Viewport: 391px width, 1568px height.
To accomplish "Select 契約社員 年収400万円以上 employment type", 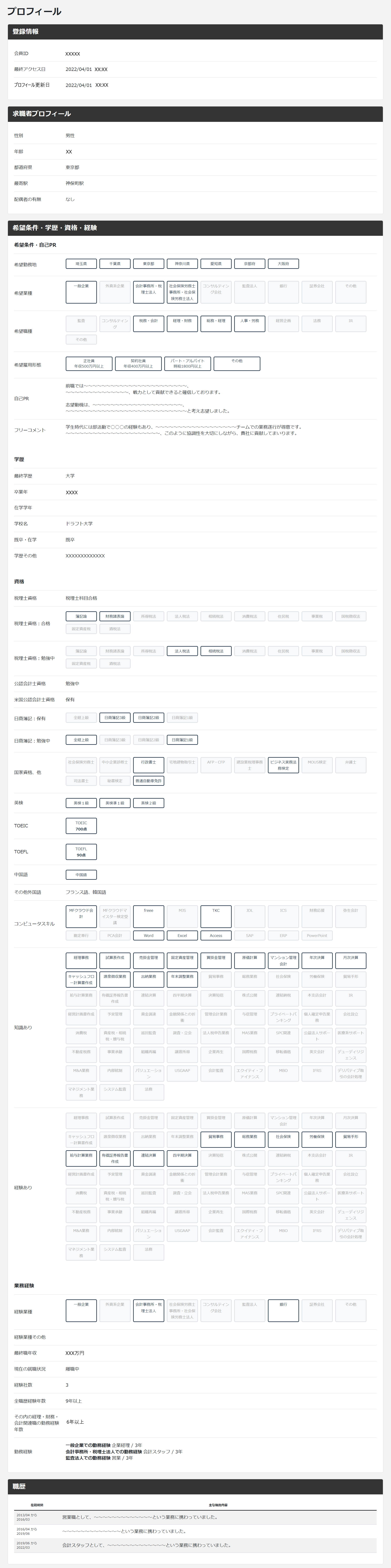I will pos(138,364).
